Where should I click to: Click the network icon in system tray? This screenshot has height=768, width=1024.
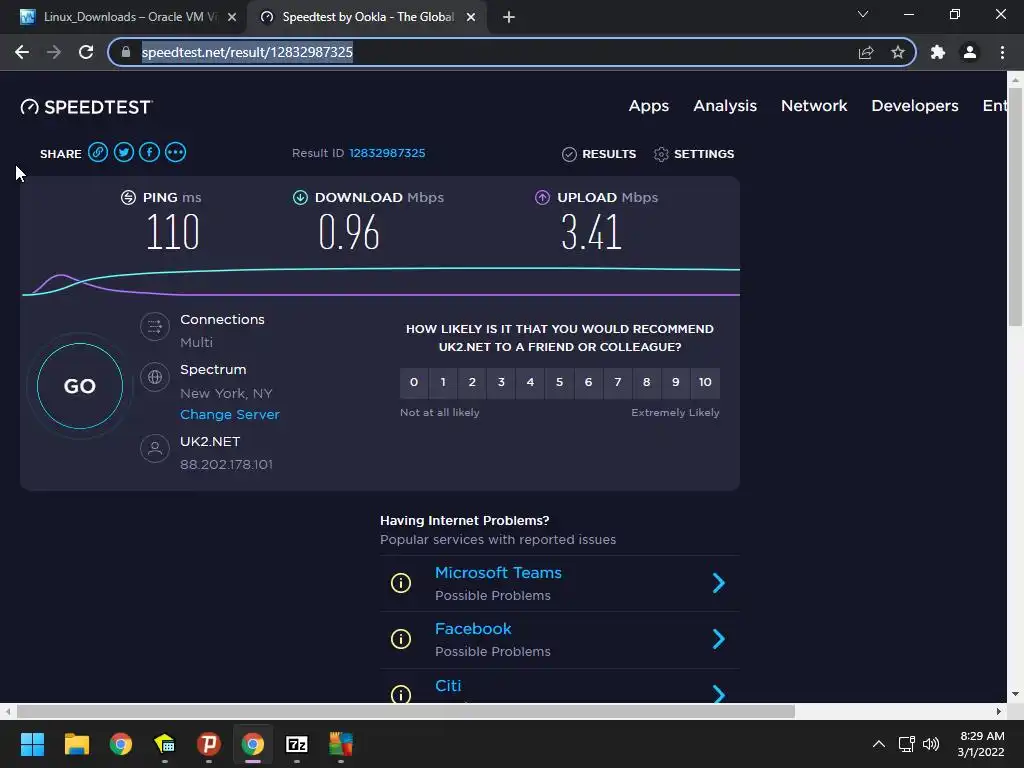tap(906, 744)
